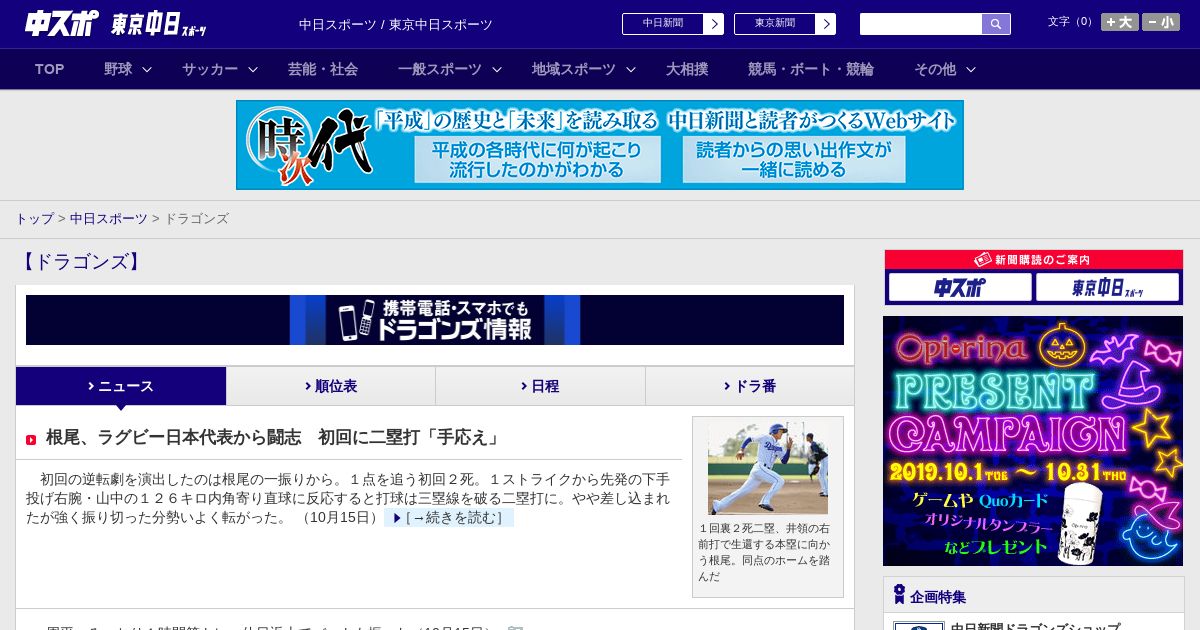
Task: Click the site search input field
Action: [x=921, y=24]
